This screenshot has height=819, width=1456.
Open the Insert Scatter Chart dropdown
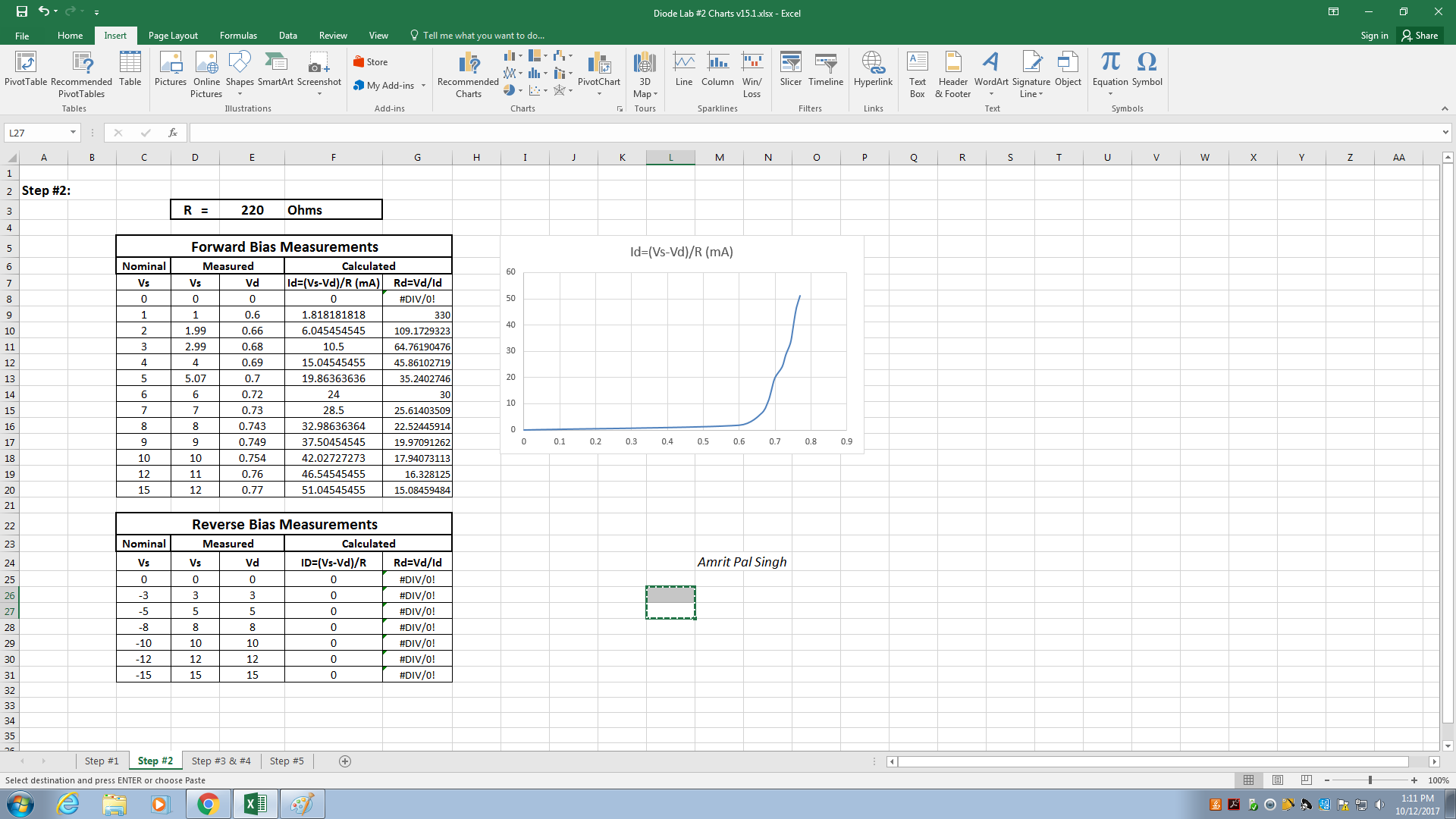[x=544, y=90]
